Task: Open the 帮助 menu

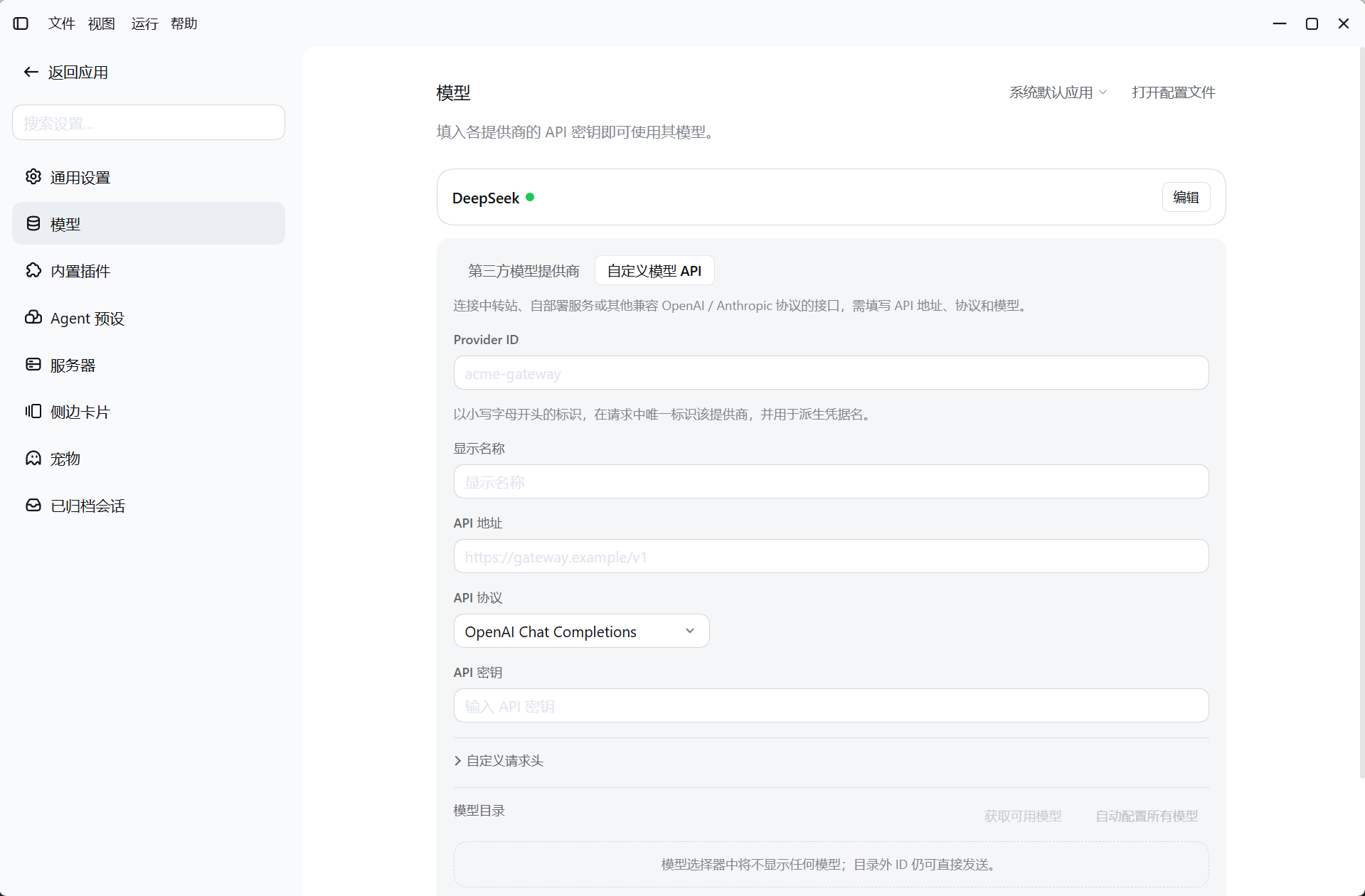Action: [184, 23]
